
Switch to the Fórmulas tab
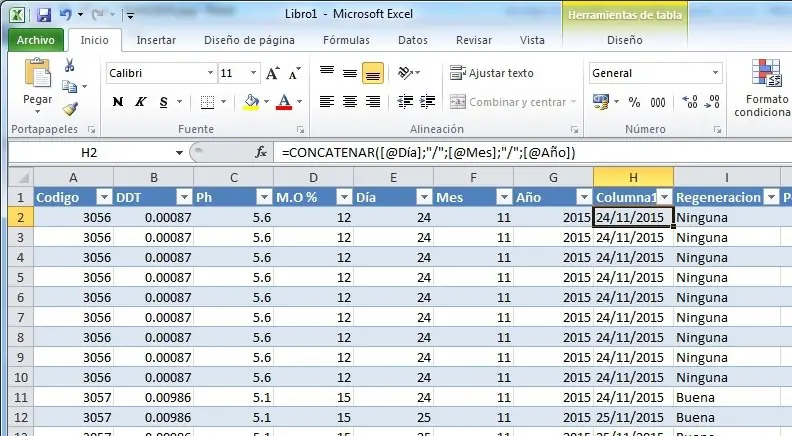point(346,40)
